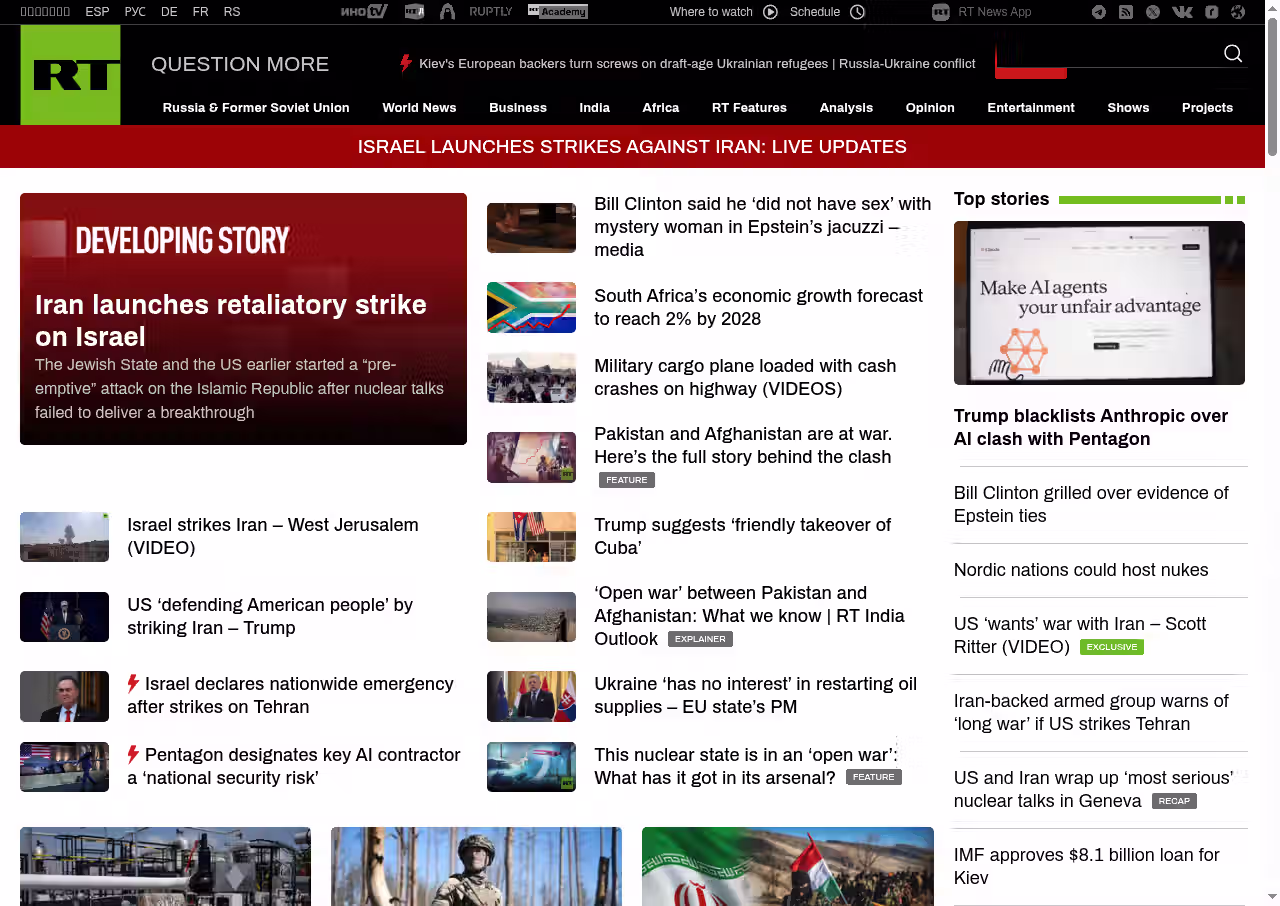Click the RUPTLY logo in top bar
This screenshot has height=906, width=1280.
[x=490, y=12]
